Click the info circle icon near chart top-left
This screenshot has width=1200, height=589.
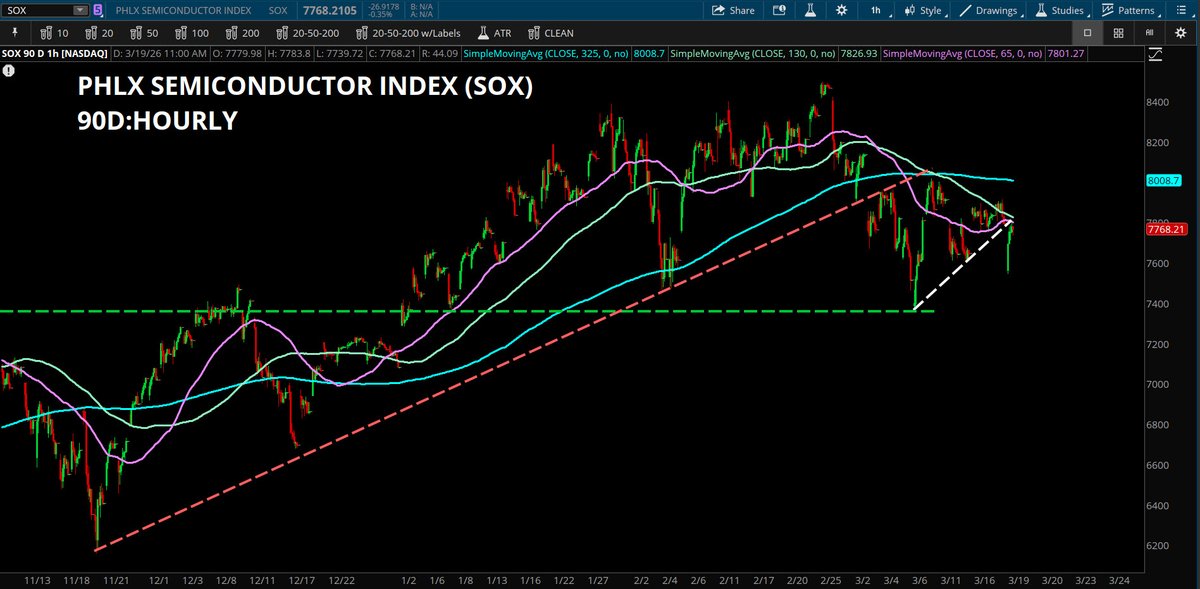(8, 71)
